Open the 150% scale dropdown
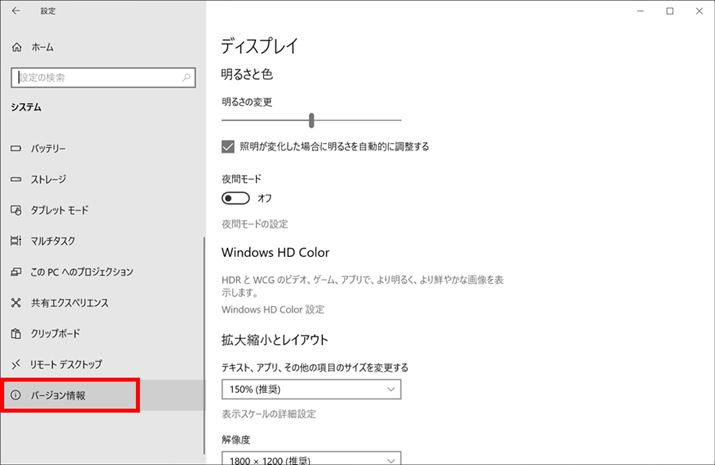The height and width of the screenshot is (465, 715). (x=311, y=389)
